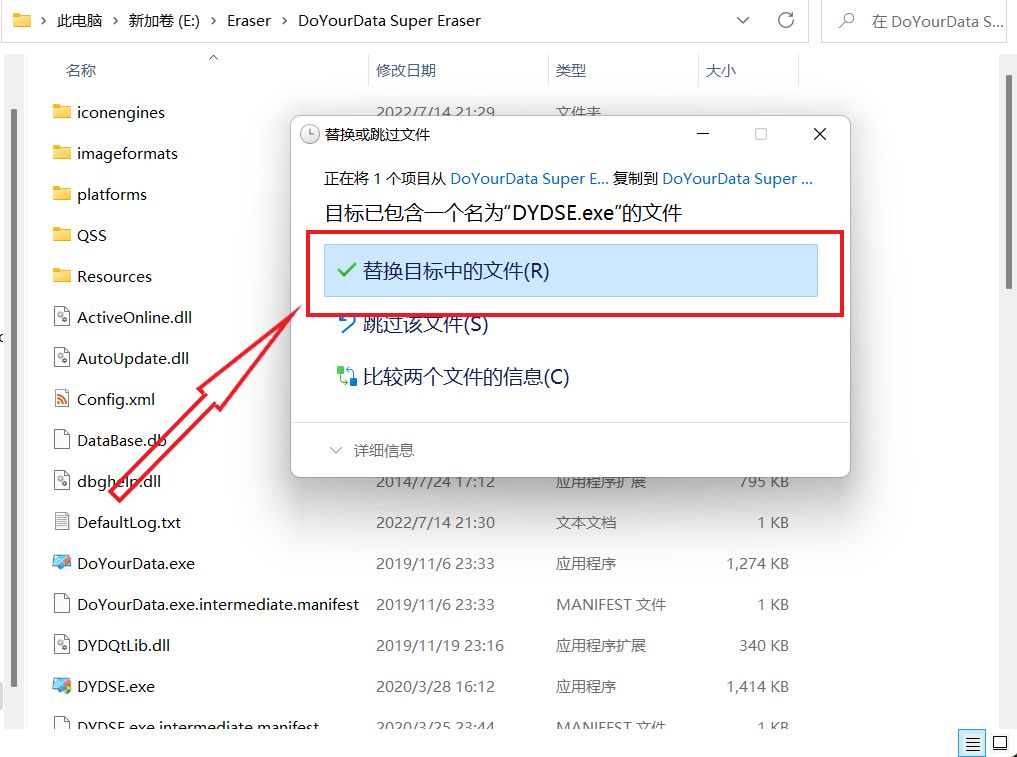Viewport: 1017px width, 757px height.
Task: Minimize the 替换或跳过文件 dialog
Action: click(x=702, y=134)
